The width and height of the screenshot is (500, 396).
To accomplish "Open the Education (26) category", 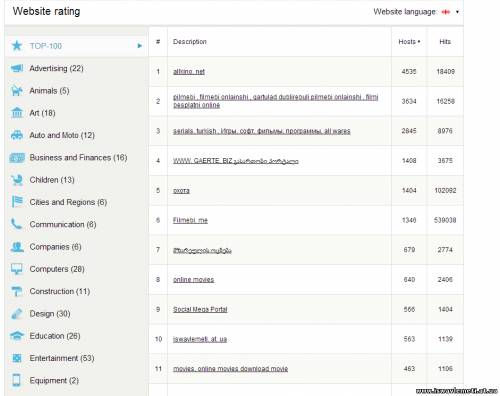I will pyautogui.click(x=55, y=336).
